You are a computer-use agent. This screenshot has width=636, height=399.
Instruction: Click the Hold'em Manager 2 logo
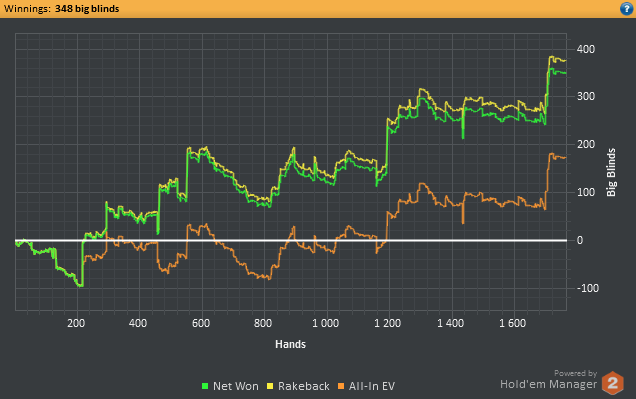612,383
